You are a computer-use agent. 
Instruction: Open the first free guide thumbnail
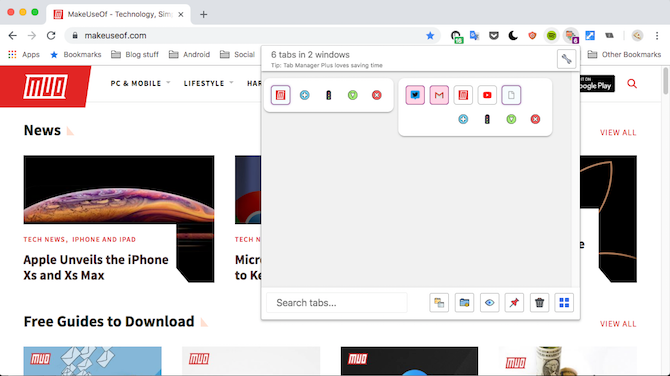tap(92, 361)
